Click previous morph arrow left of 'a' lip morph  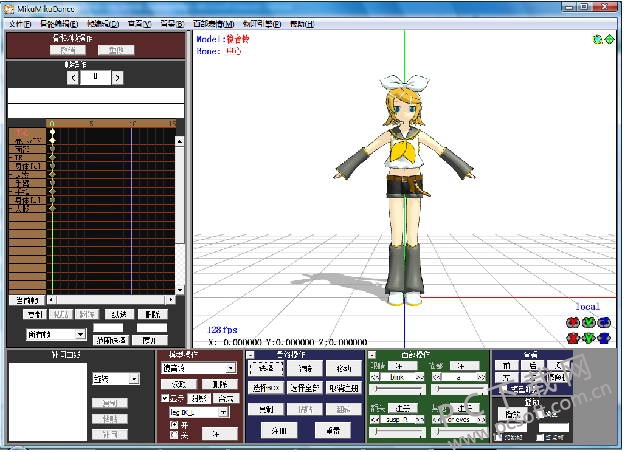coord(437,377)
